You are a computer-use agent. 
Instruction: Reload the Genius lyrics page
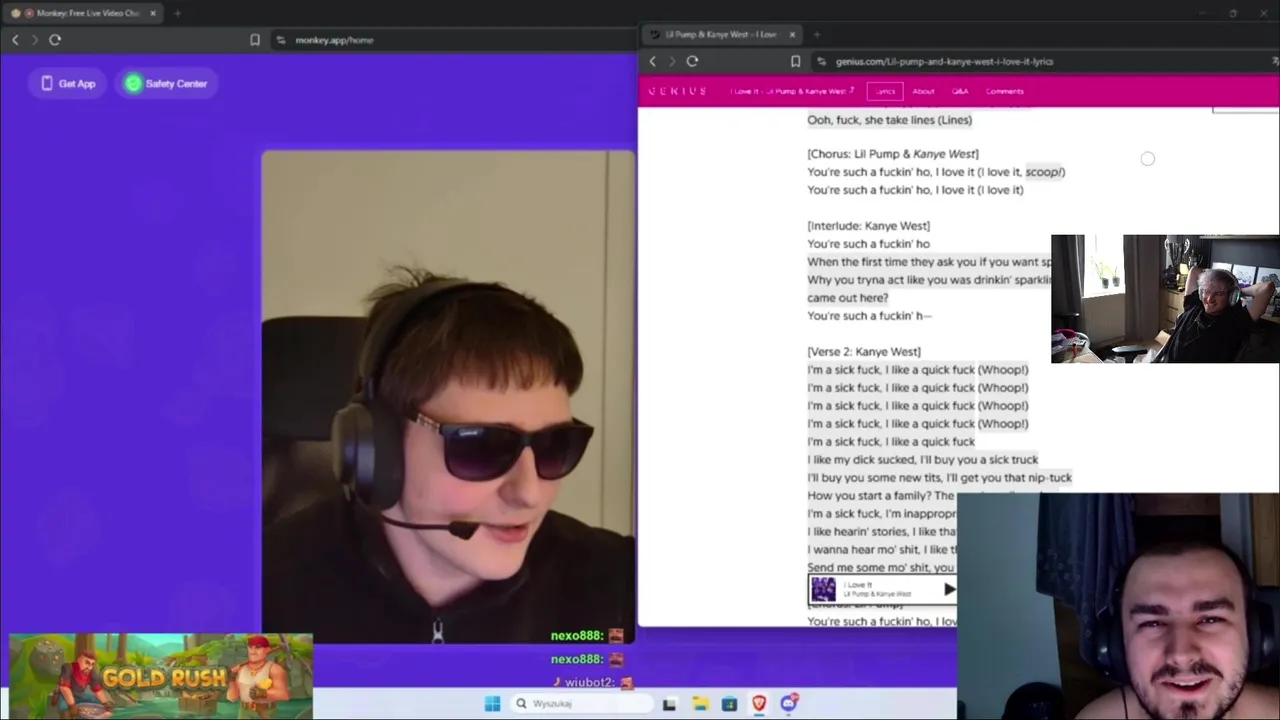[x=692, y=61]
